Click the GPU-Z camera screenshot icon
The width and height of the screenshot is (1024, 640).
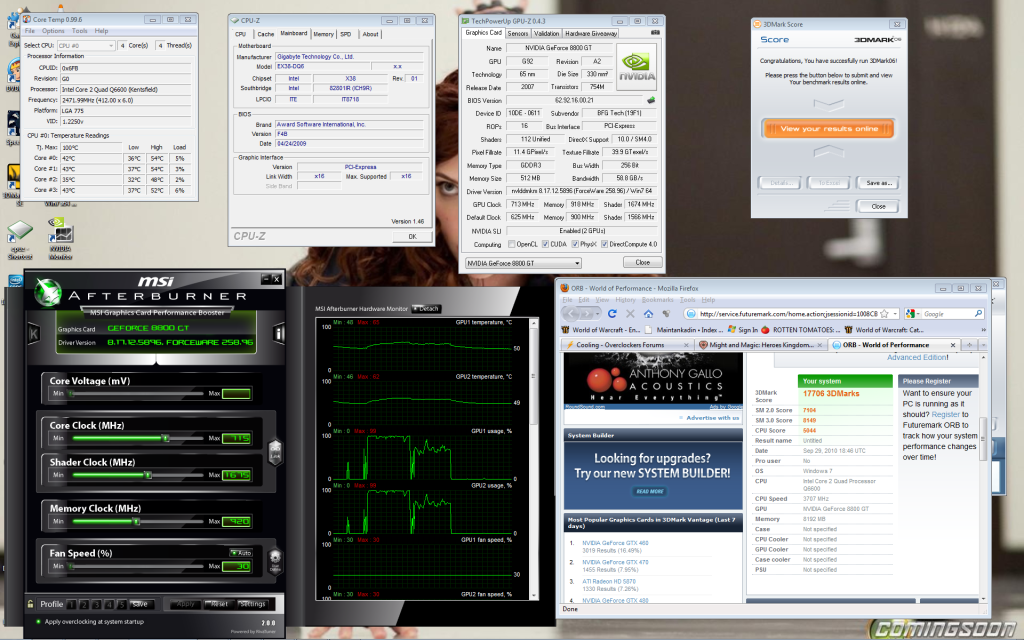[x=655, y=33]
